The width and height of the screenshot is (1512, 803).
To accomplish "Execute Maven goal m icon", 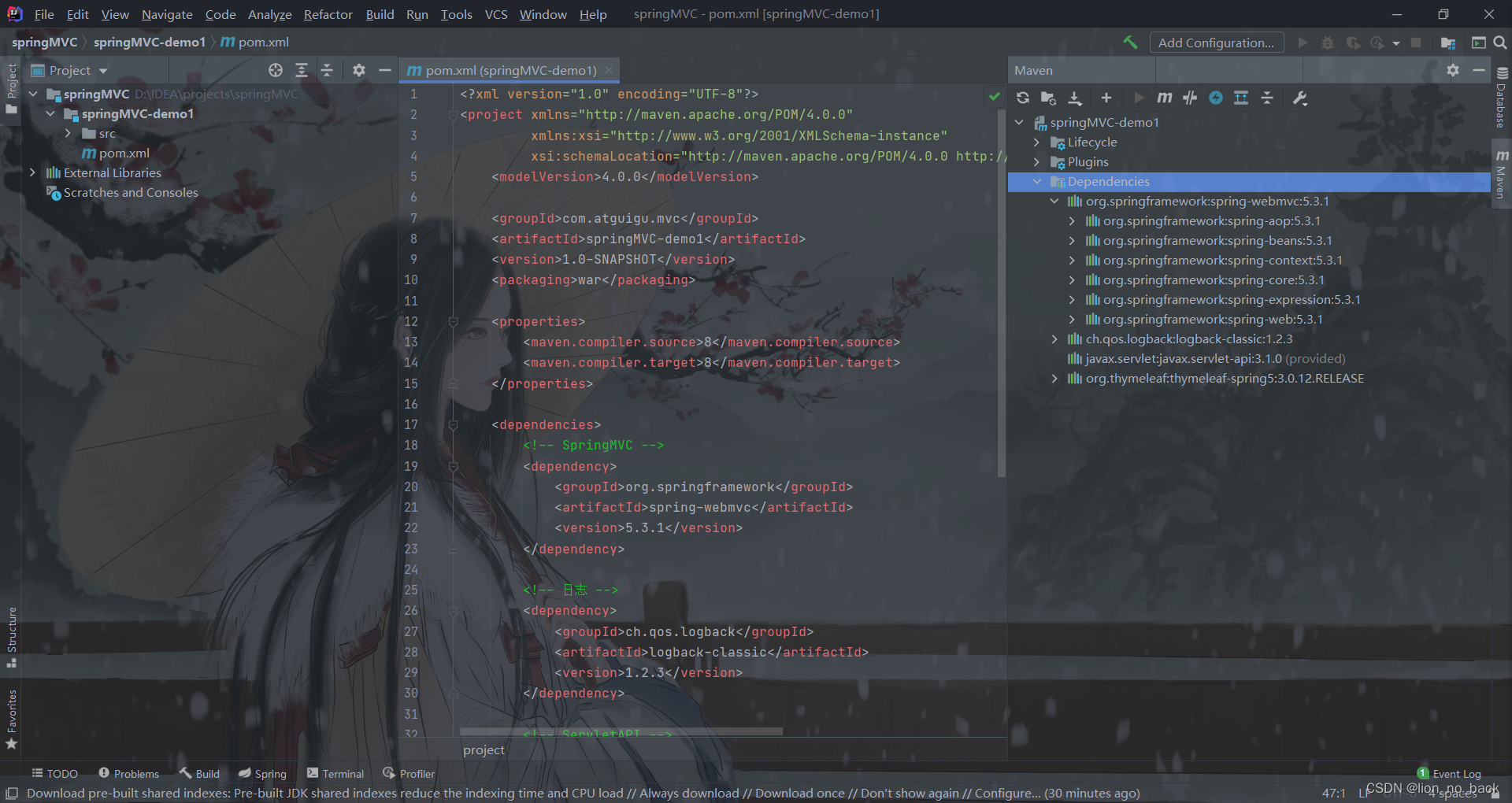I will click(x=1165, y=98).
